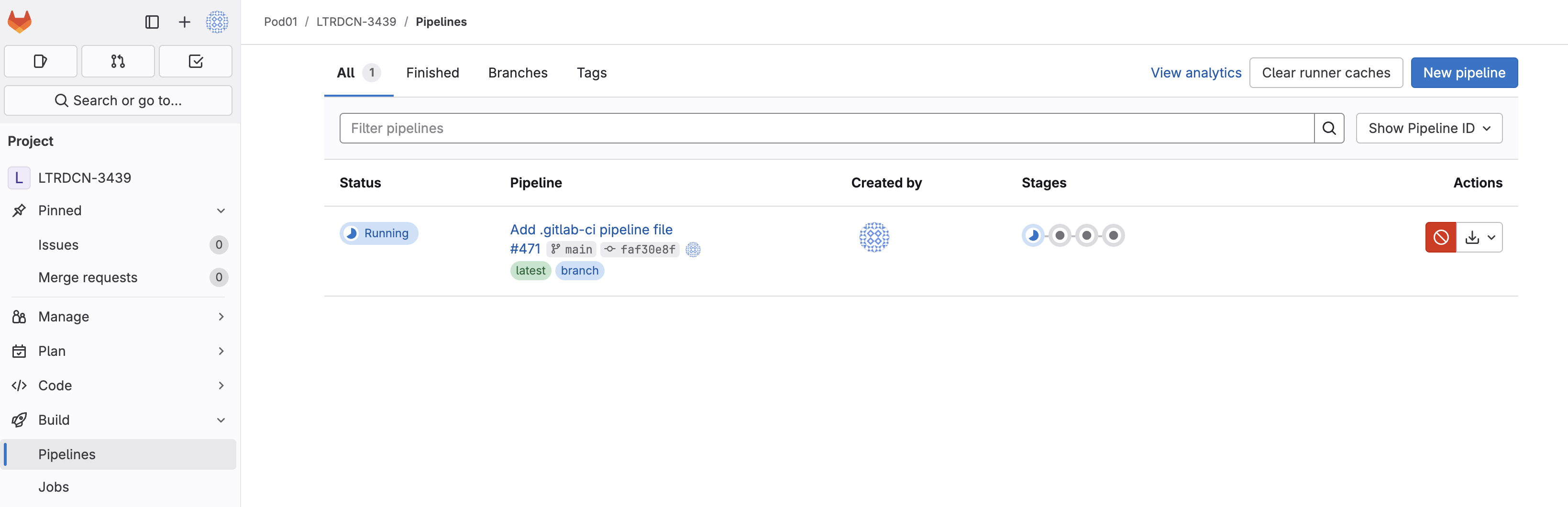Image resolution: width=1568 pixels, height=507 pixels.
Task: Click the GitLab fox logo
Action: [20, 22]
